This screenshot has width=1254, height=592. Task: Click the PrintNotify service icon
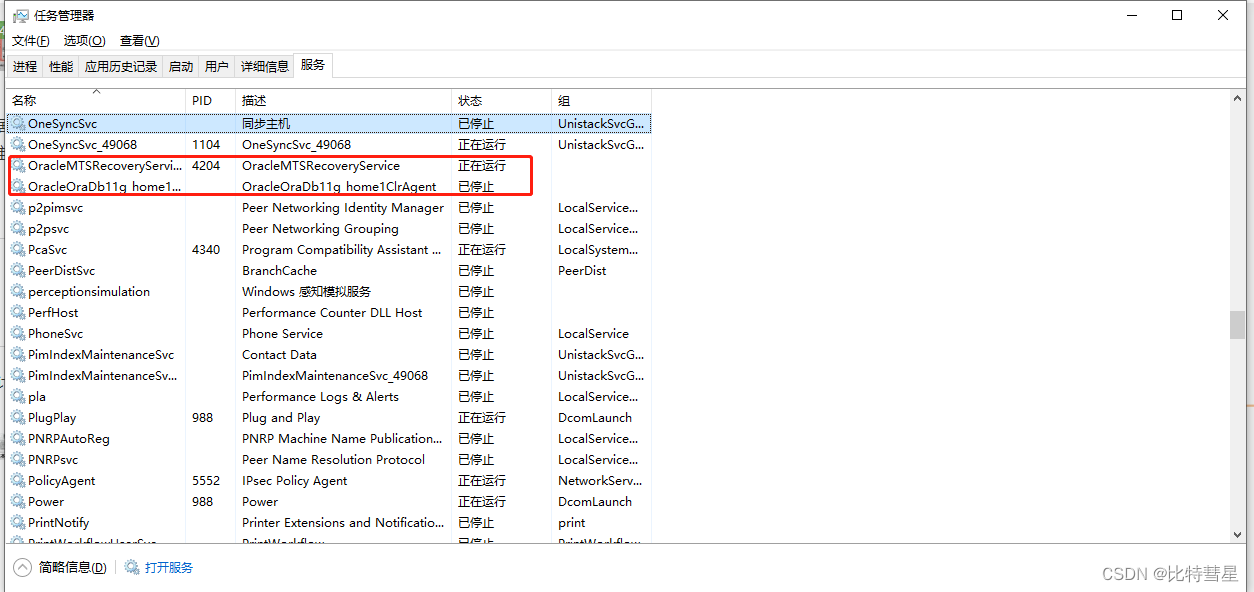(18, 523)
